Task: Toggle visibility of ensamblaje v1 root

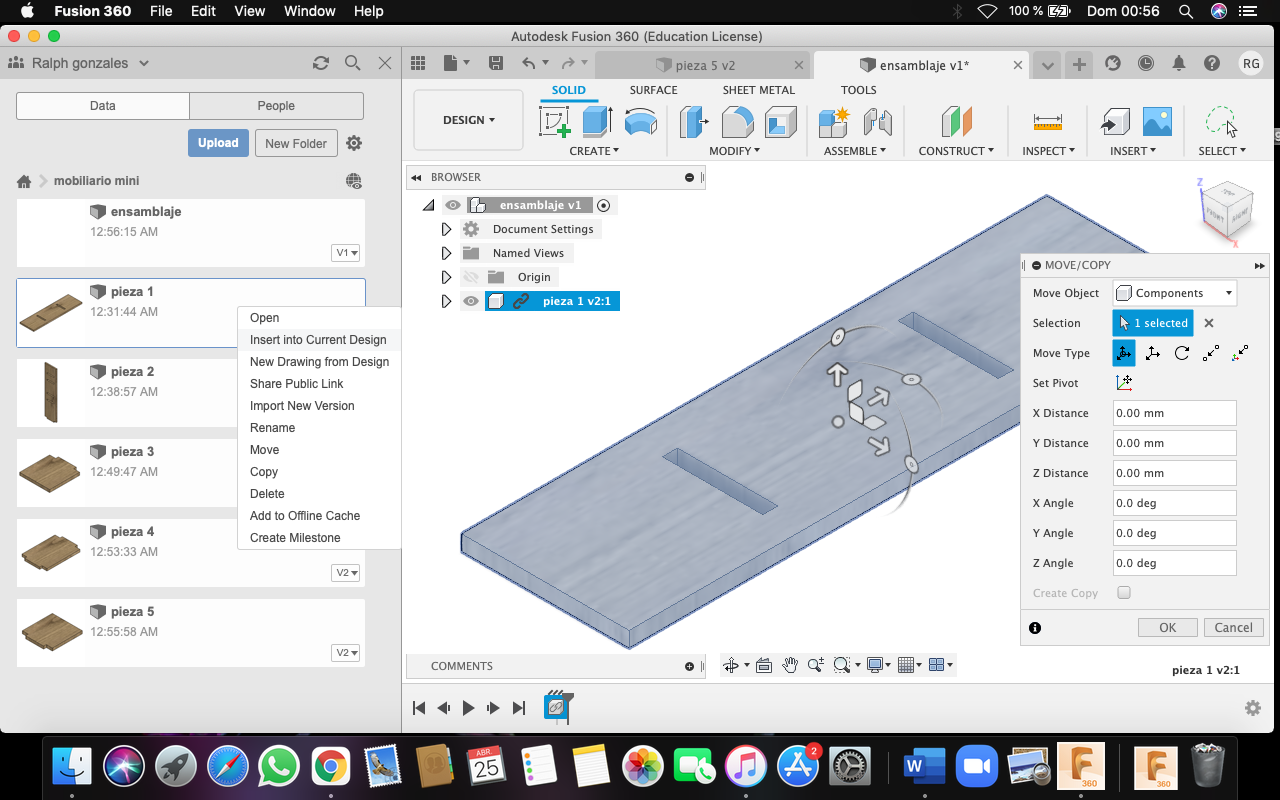Action: [453, 205]
